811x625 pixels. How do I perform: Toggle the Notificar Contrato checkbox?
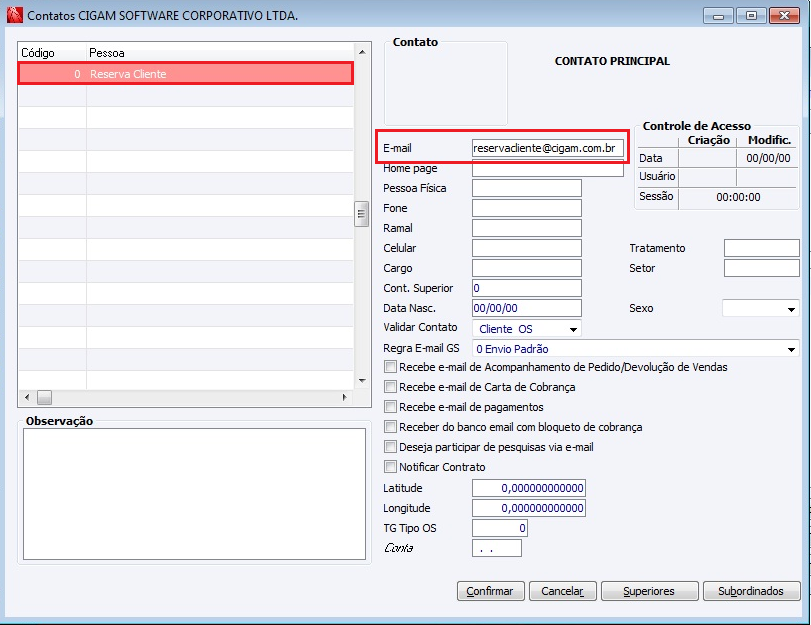(390, 467)
